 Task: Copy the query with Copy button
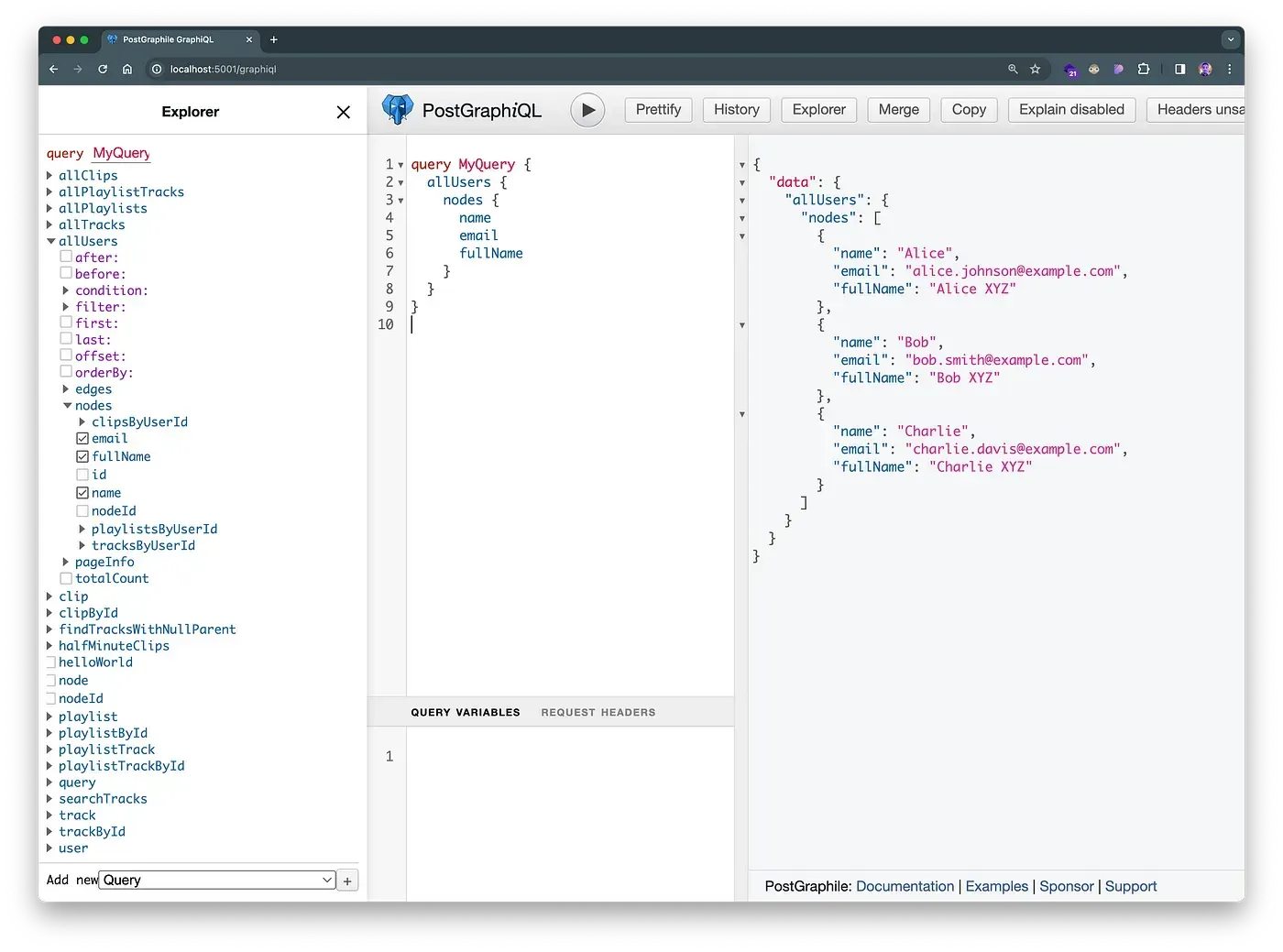pyautogui.click(x=969, y=110)
